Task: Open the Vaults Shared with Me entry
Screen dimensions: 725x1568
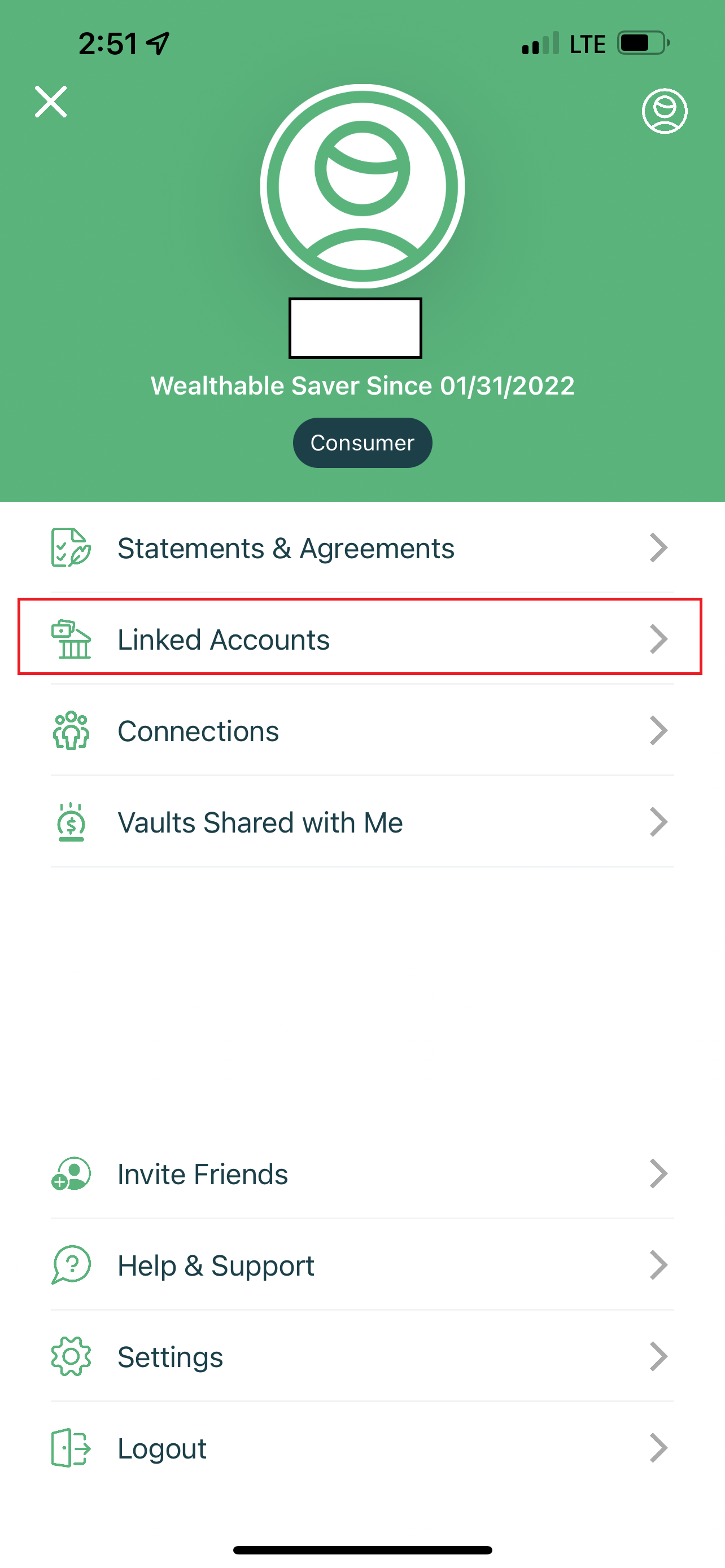Action: pos(361,822)
